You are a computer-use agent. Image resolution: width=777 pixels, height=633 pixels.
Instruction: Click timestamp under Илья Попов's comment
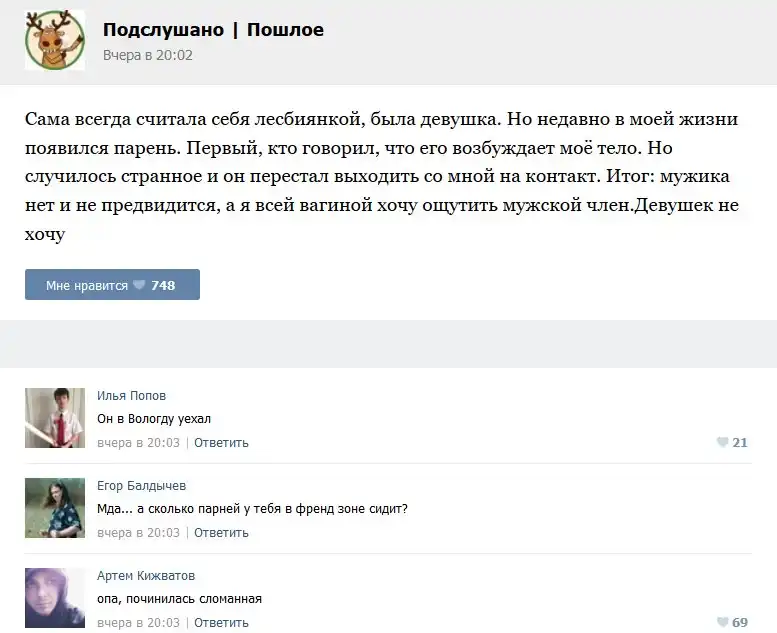coord(138,443)
